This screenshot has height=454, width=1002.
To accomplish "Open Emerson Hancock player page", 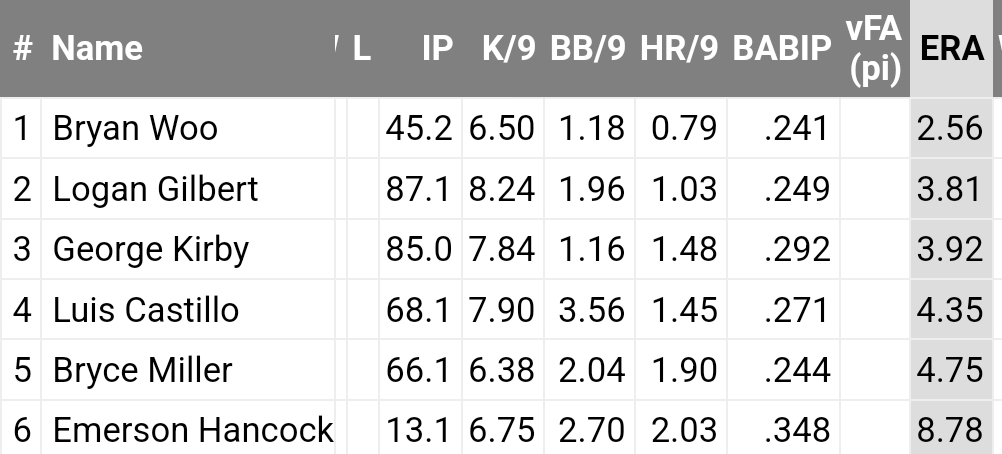I will point(193,430).
